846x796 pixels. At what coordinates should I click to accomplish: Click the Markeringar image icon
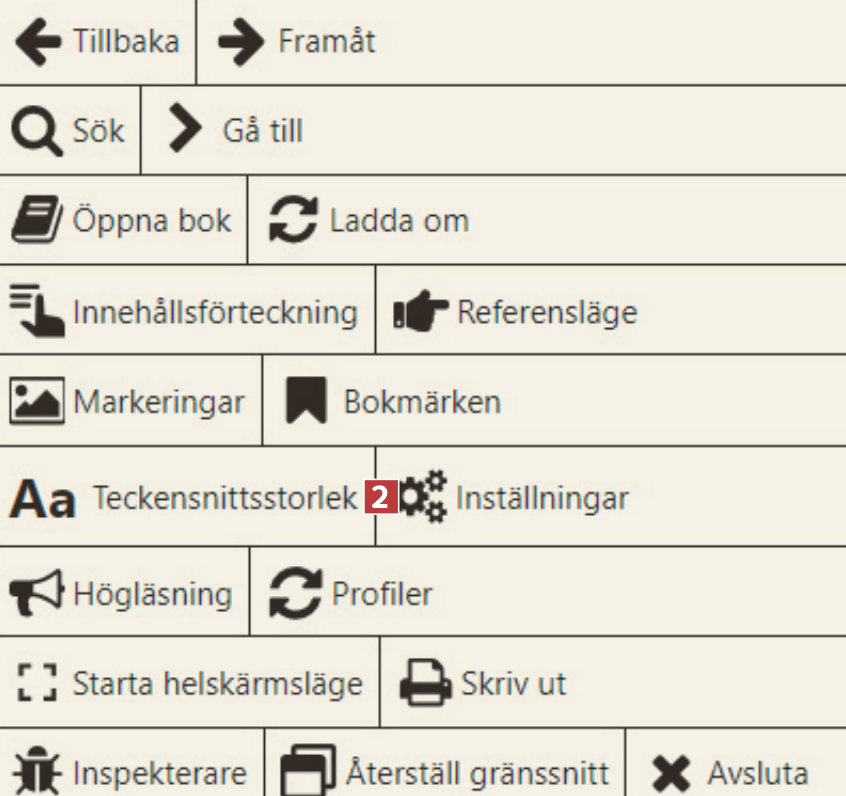tap(36, 401)
